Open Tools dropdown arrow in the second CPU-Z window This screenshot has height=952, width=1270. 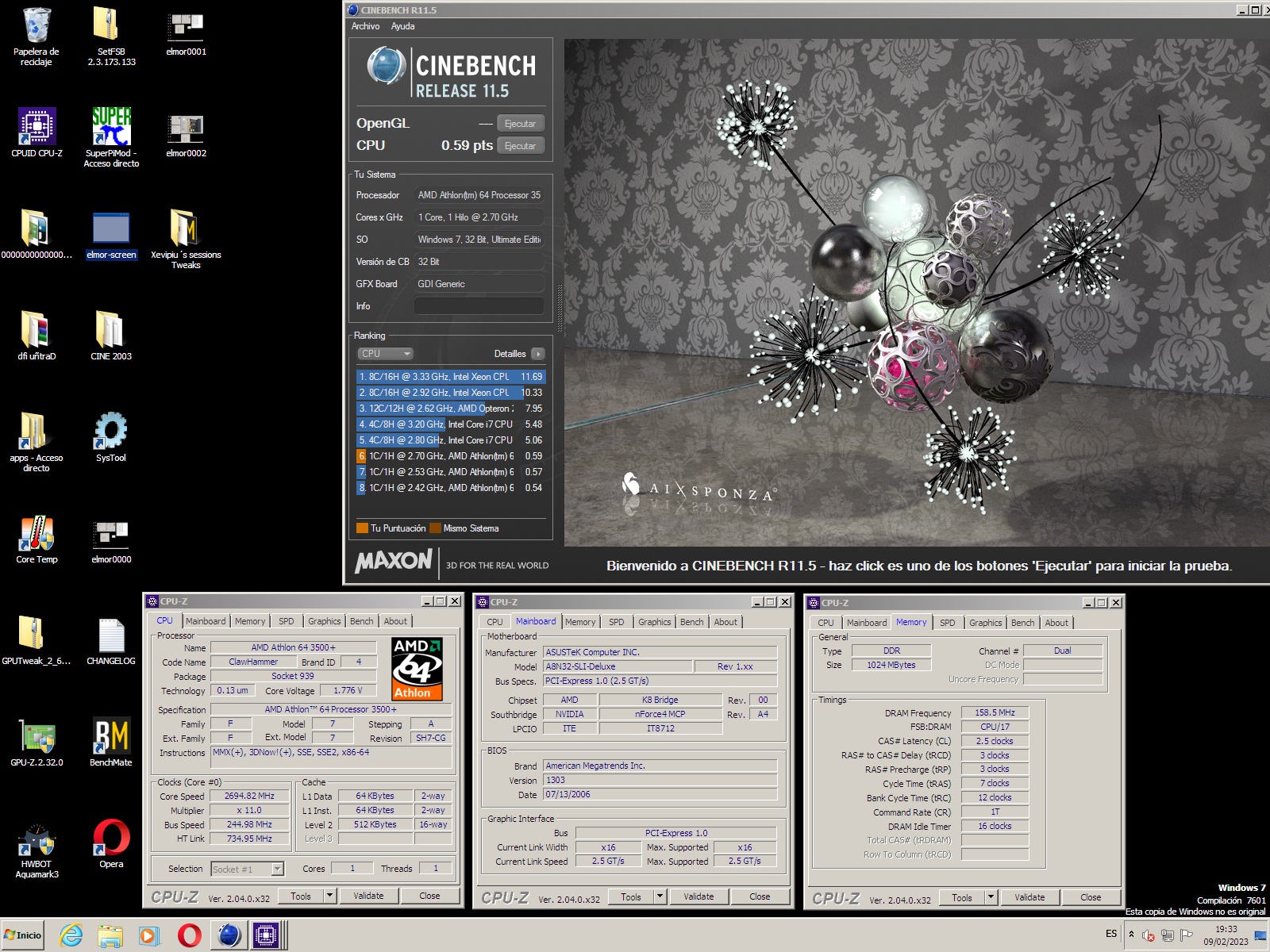click(x=660, y=896)
